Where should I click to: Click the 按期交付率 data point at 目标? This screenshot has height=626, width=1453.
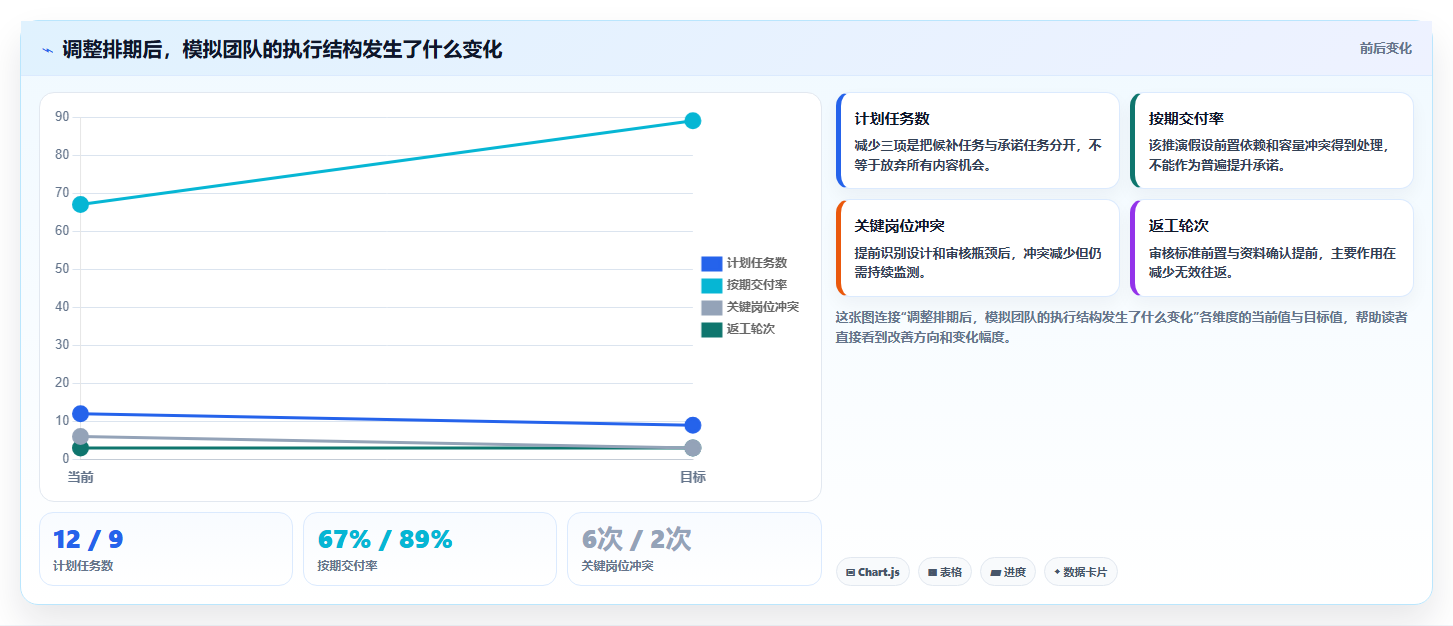click(692, 121)
